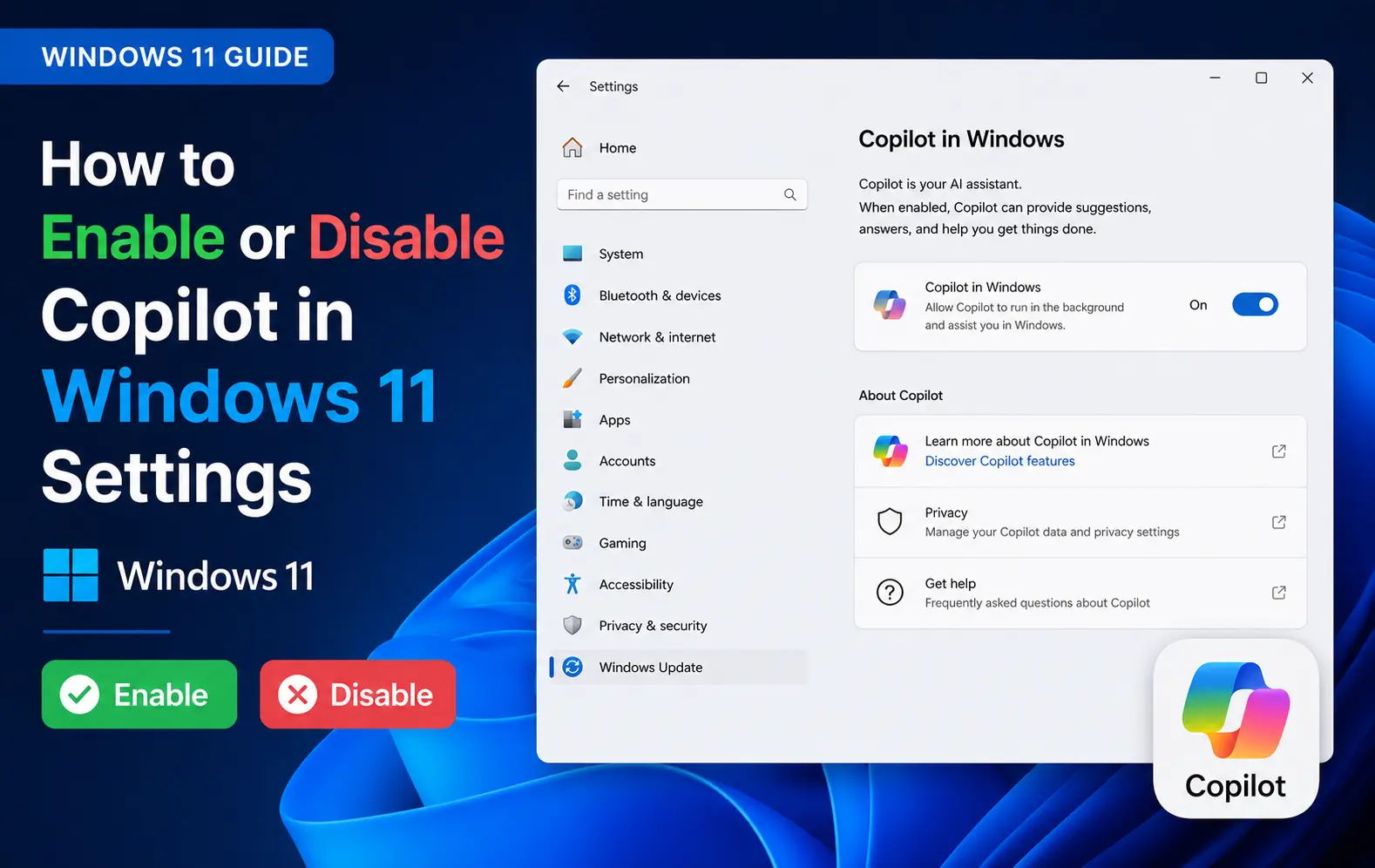Open external link icon for Get help
Viewport: 1375px width, 868px height.
click(x=1278, y=592)
